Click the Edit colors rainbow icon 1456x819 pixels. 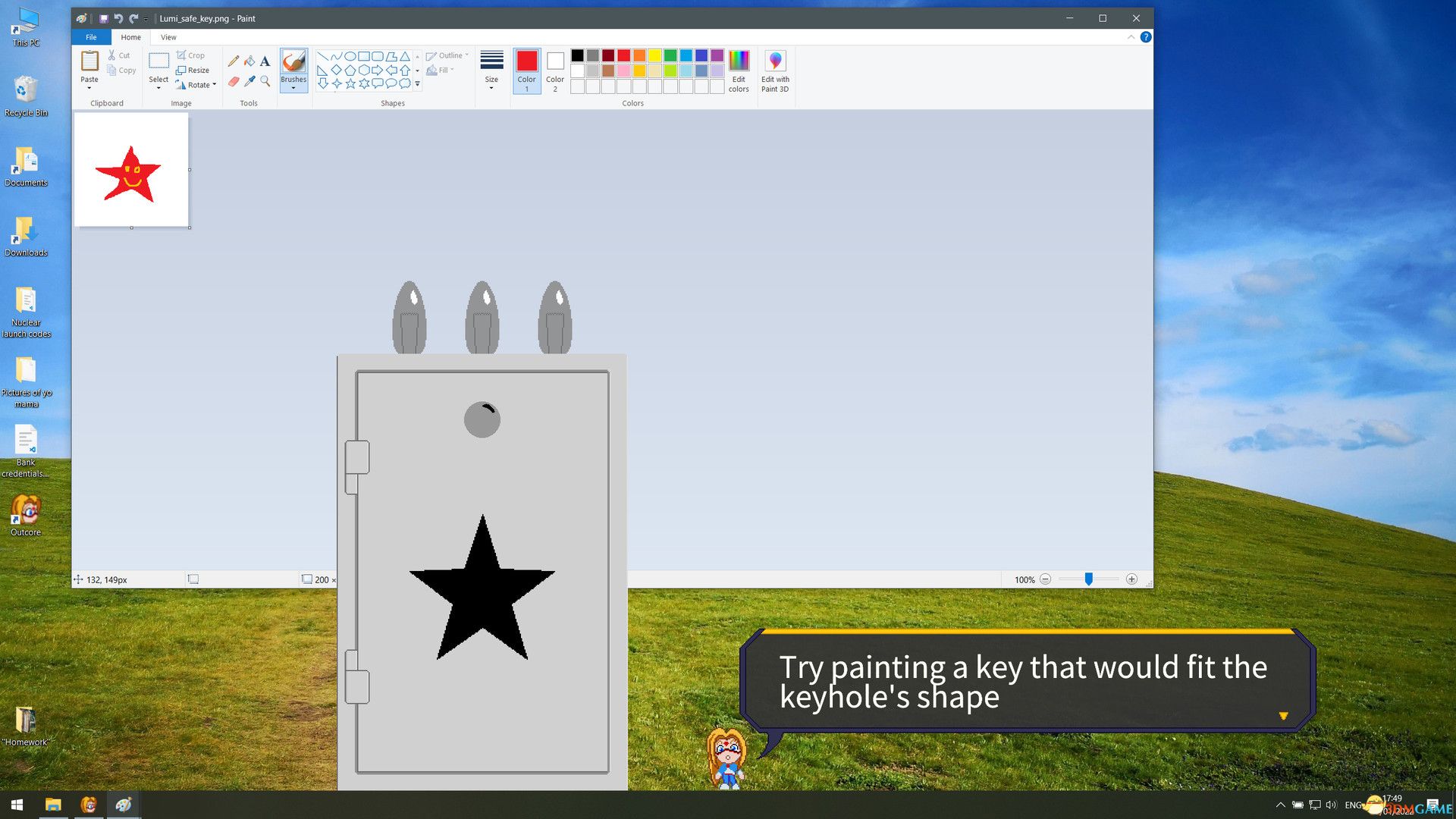click(x=739, y=61)
